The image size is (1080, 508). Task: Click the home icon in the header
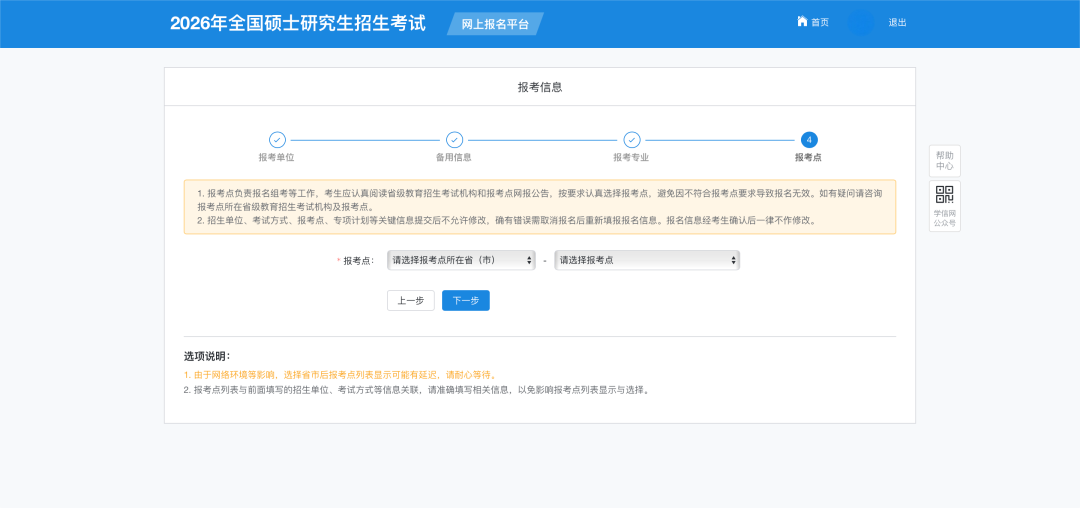(802, 21)
